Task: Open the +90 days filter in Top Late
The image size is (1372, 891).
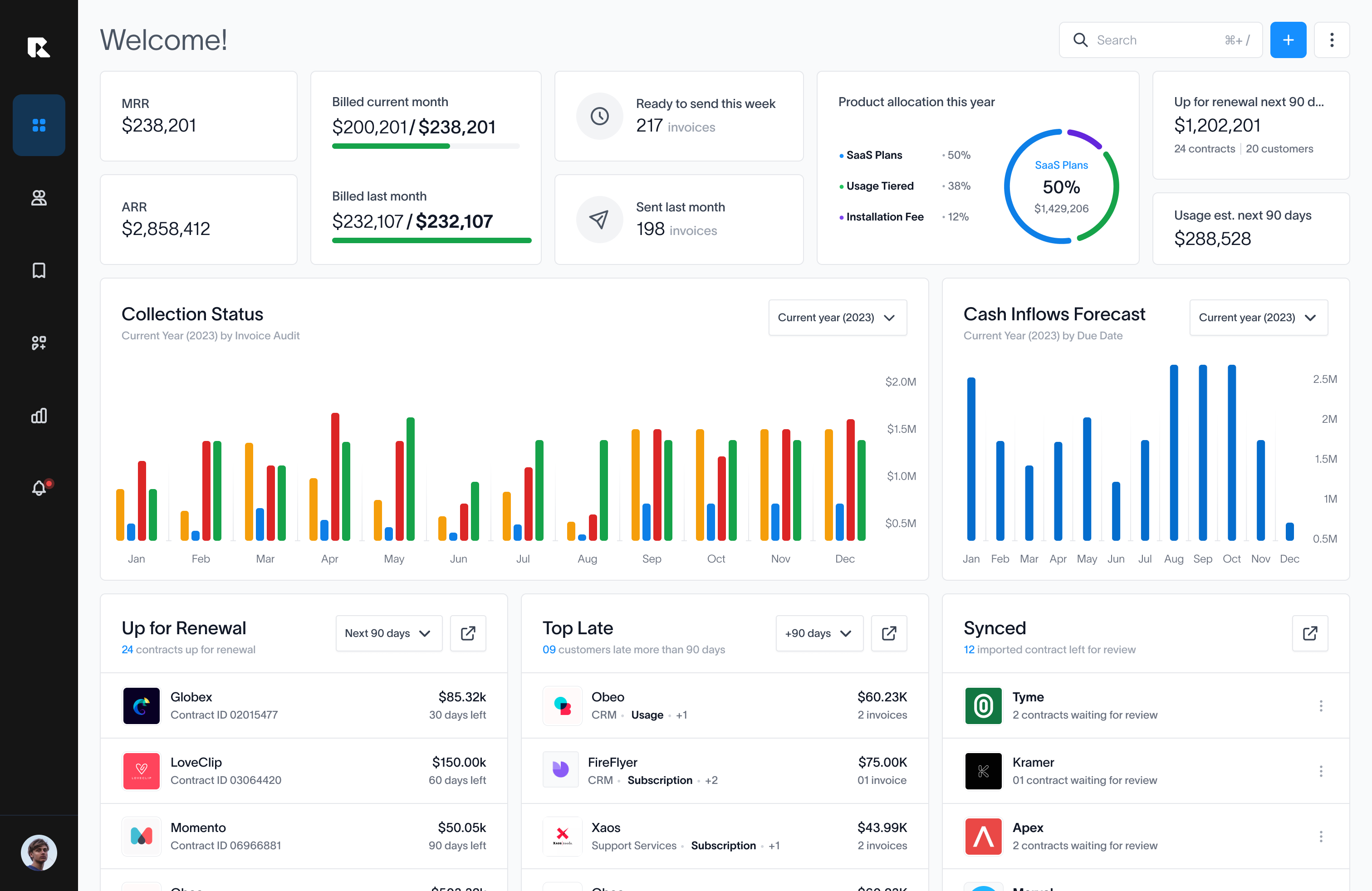Action: click(x=818, y=633)
